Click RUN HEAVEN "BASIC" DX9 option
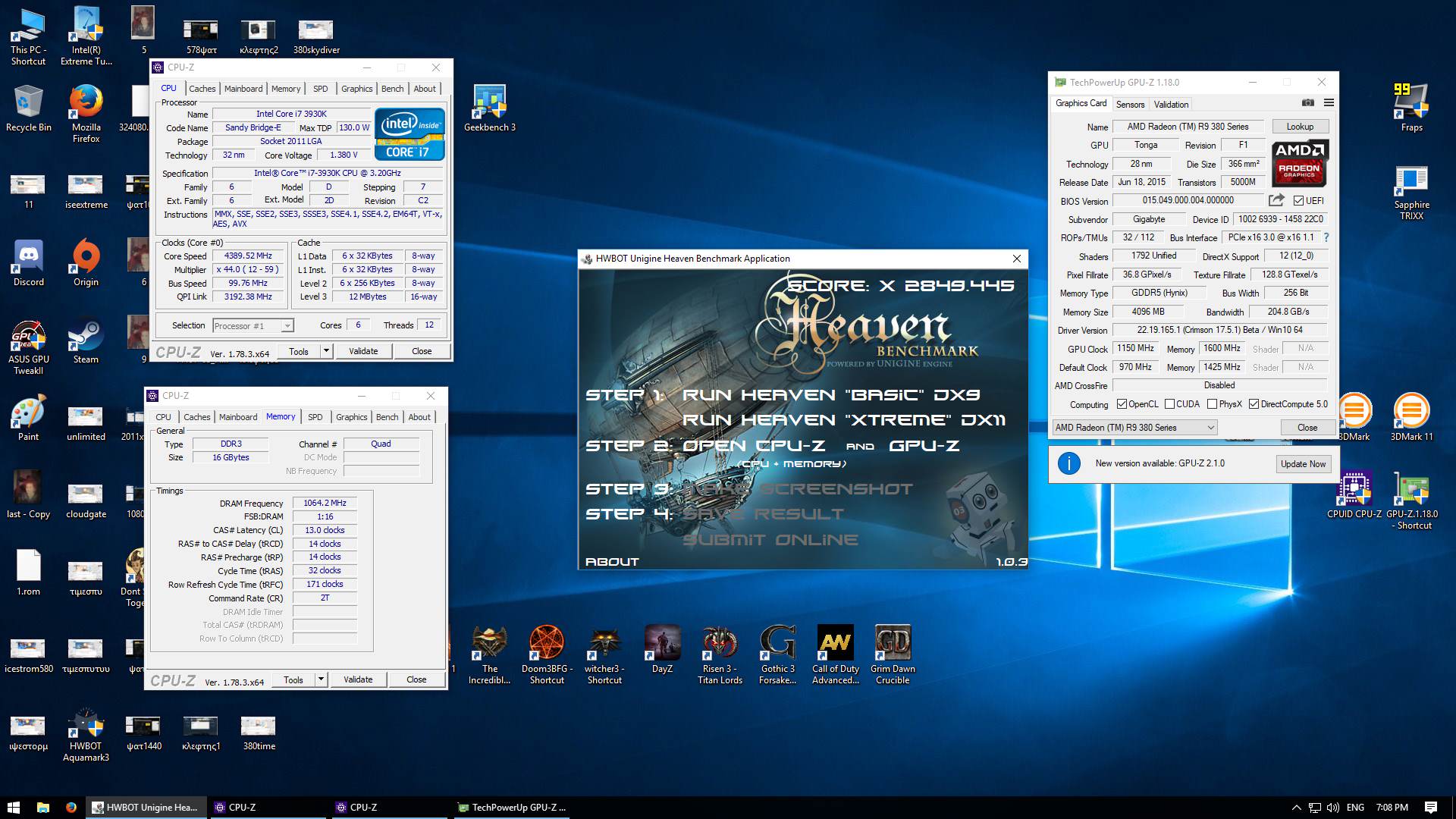Viewport: 1456px width, 819px height. (831, 395)
